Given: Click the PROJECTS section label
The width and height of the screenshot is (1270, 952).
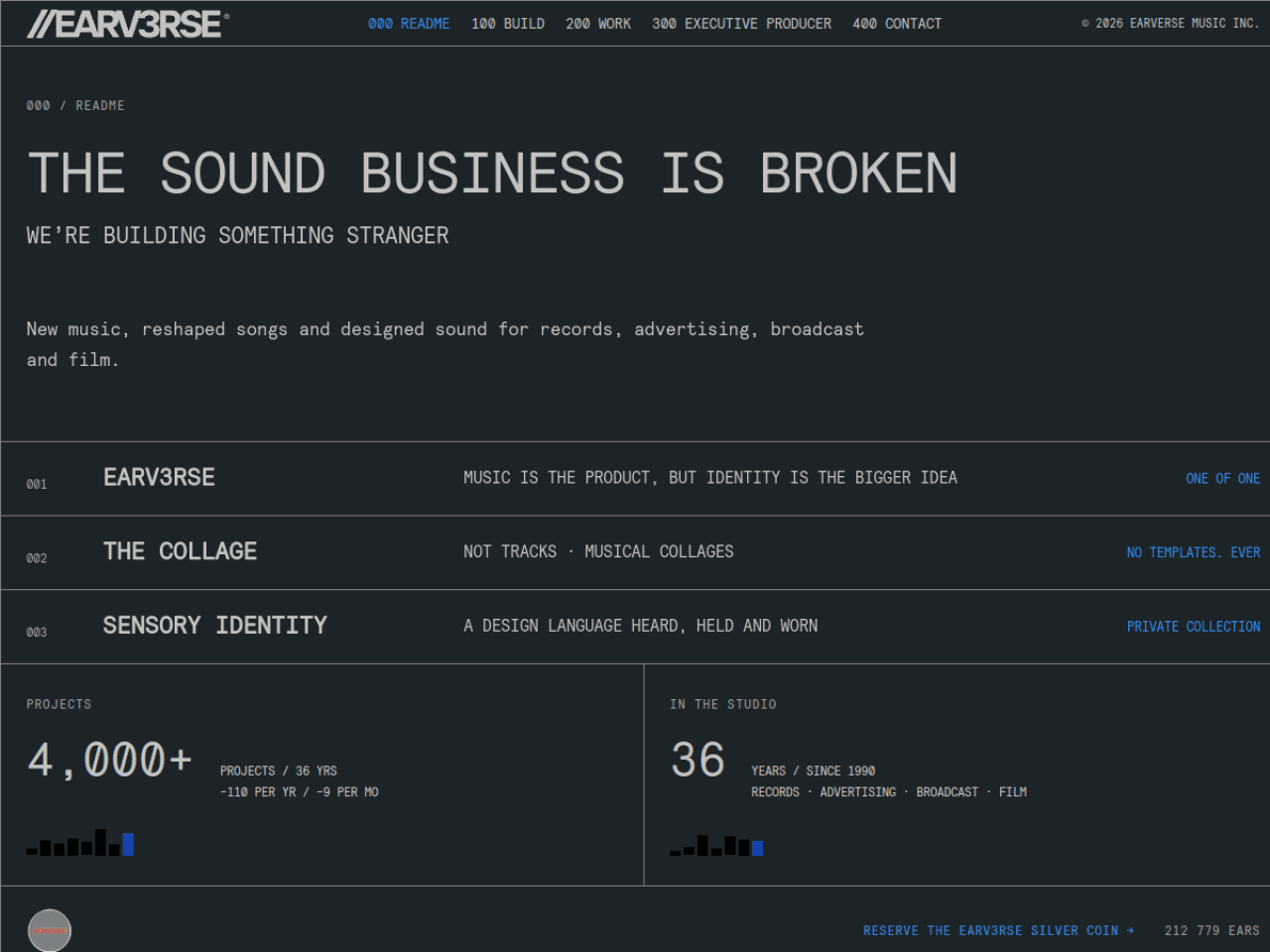Looking at the screenshot, I should pos(59,704).
